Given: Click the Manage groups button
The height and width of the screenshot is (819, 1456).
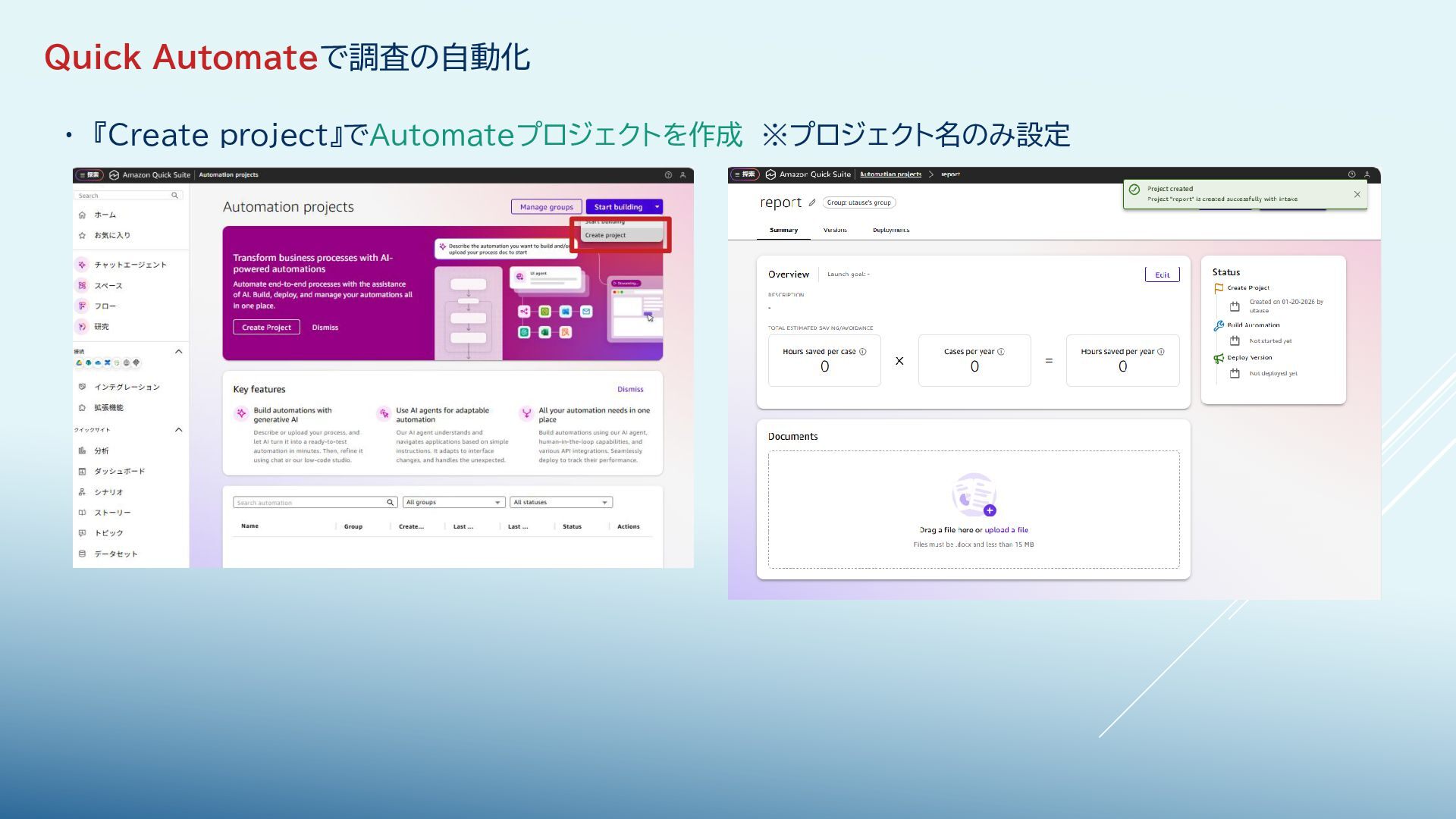Looking at the screenshot, I should pos(546,207).
